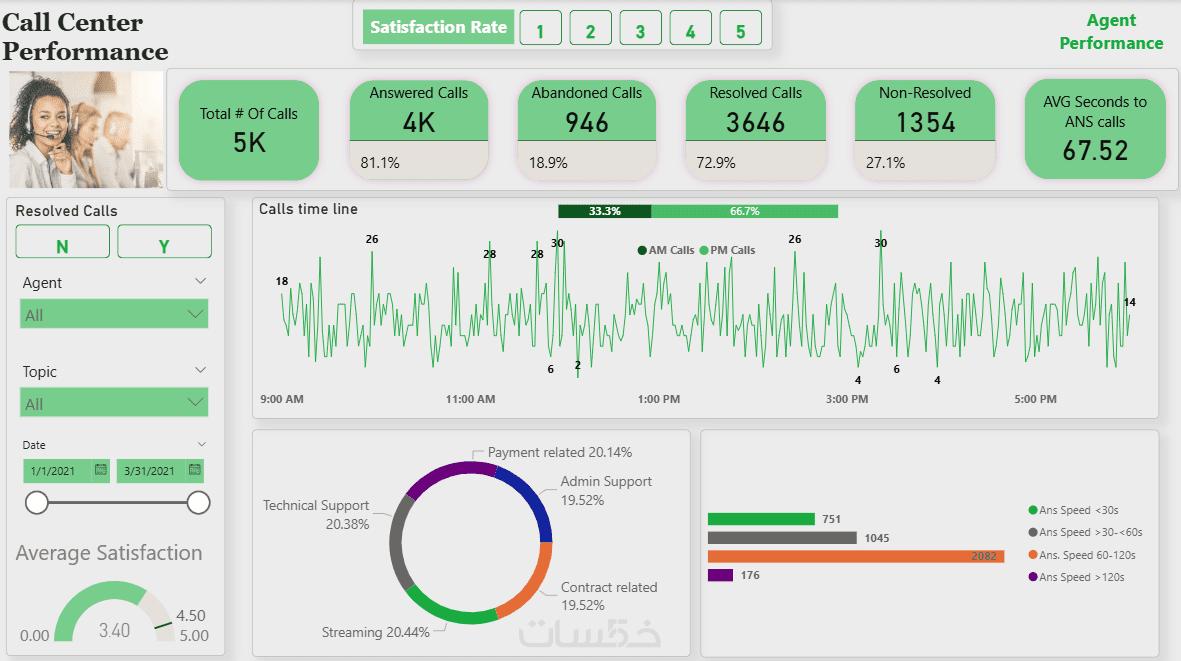
Task: Click the Abandoned Calls 946 card
Action: pyautogui.click(x=587, y=130)
